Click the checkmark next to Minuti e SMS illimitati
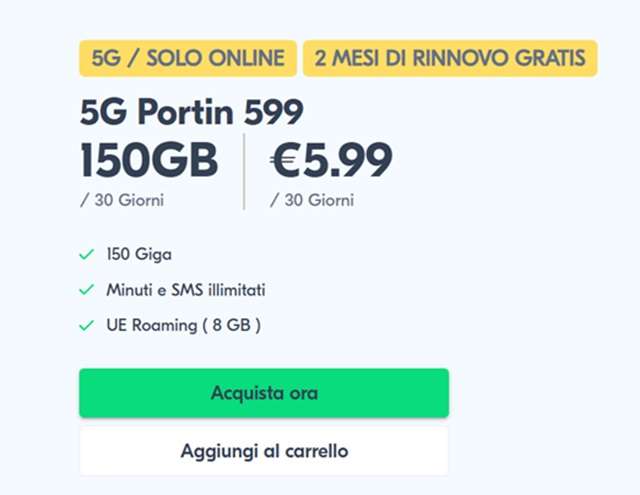Screen dimensions: 640x495 tap(86, 290)
